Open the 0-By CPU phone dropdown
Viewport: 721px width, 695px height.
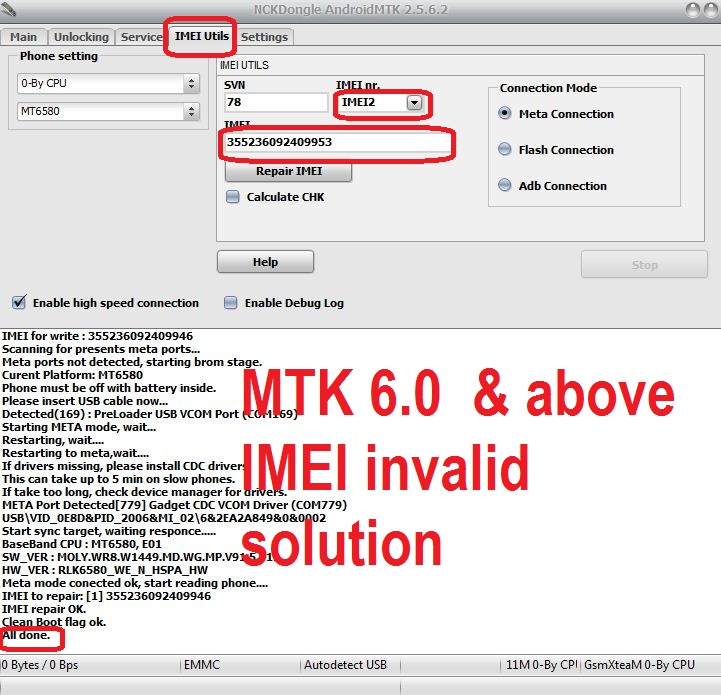(x=109, y=84)
